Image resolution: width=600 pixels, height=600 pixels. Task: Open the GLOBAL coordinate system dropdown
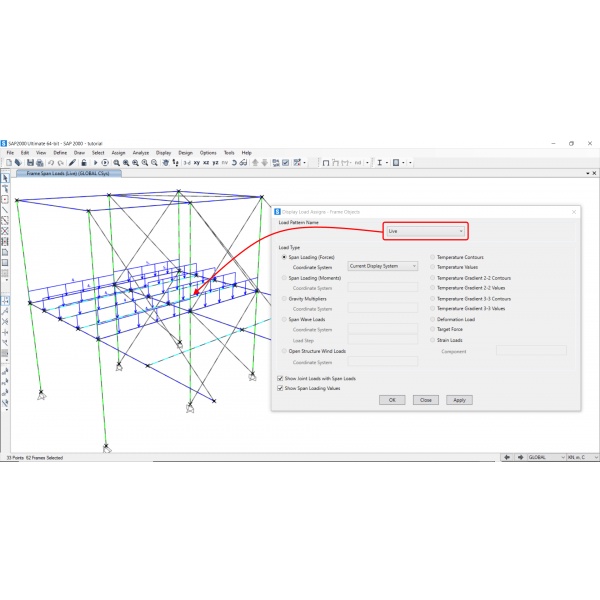[x=548, y=457]
